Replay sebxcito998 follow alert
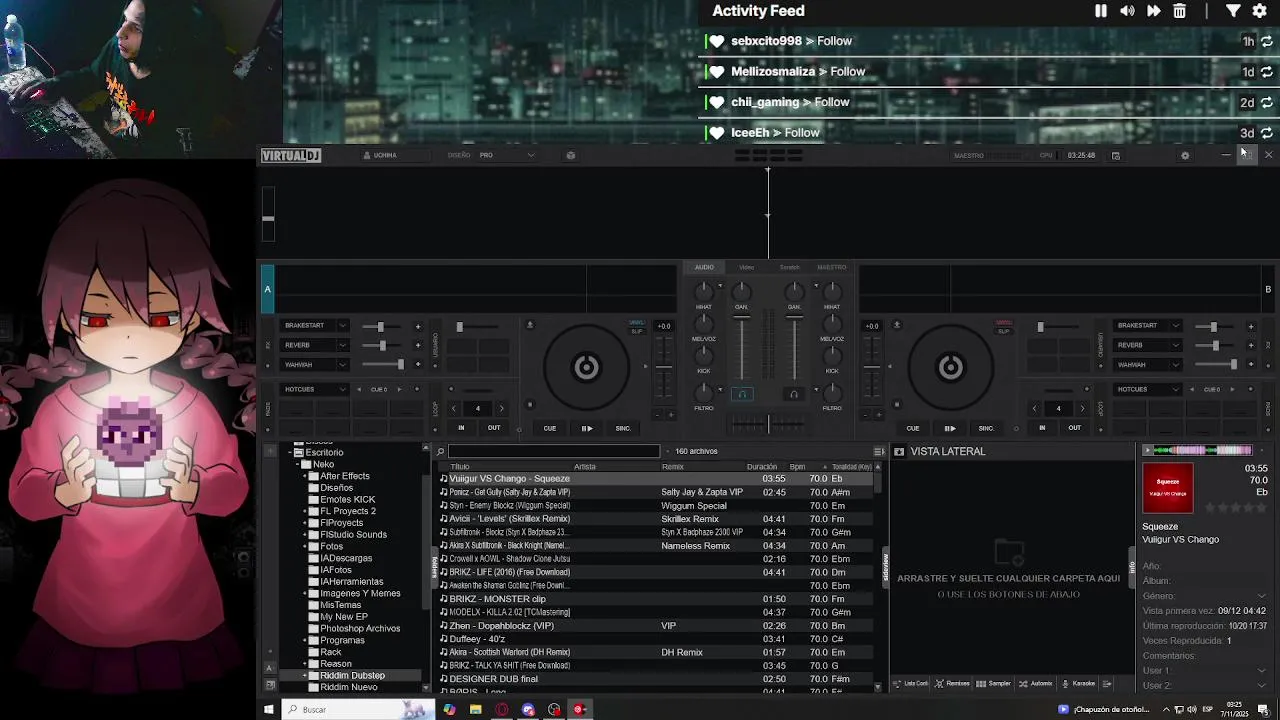The image size is (1280, 720). 1266,41
